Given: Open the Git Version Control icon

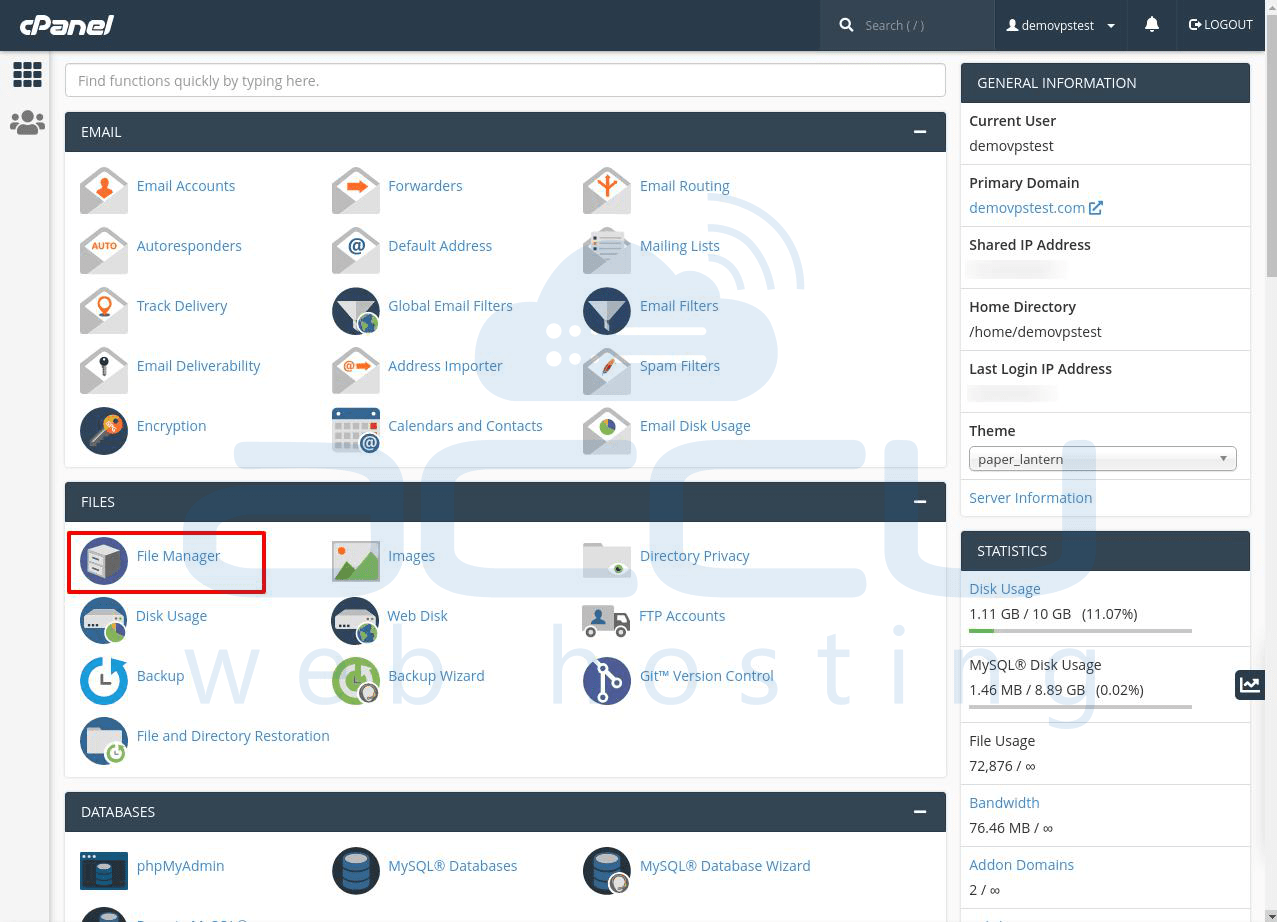Looking at the screenshot, I should [x=607, y=680].
